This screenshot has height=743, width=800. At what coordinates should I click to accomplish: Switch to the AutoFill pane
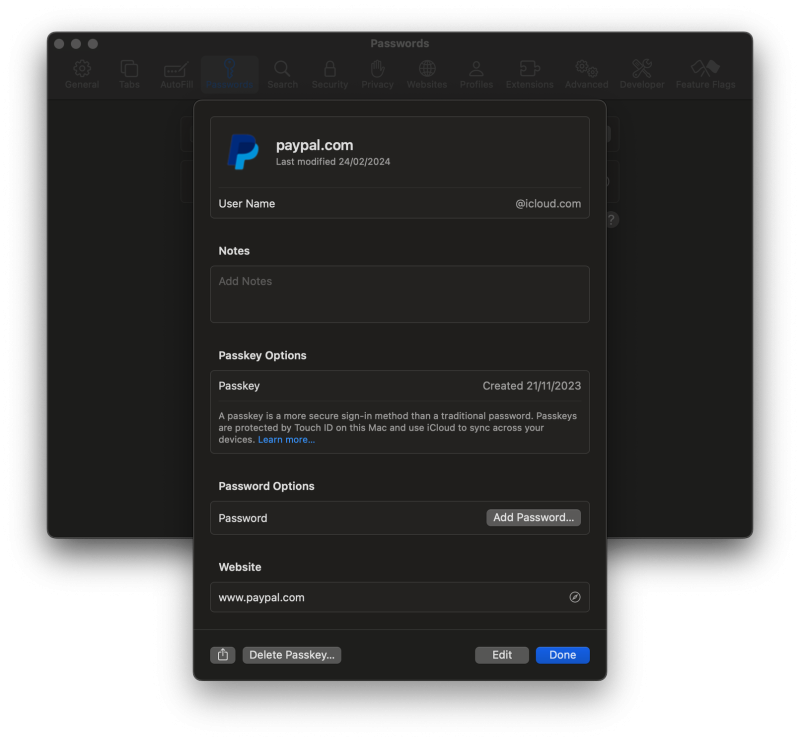[177, 75]
